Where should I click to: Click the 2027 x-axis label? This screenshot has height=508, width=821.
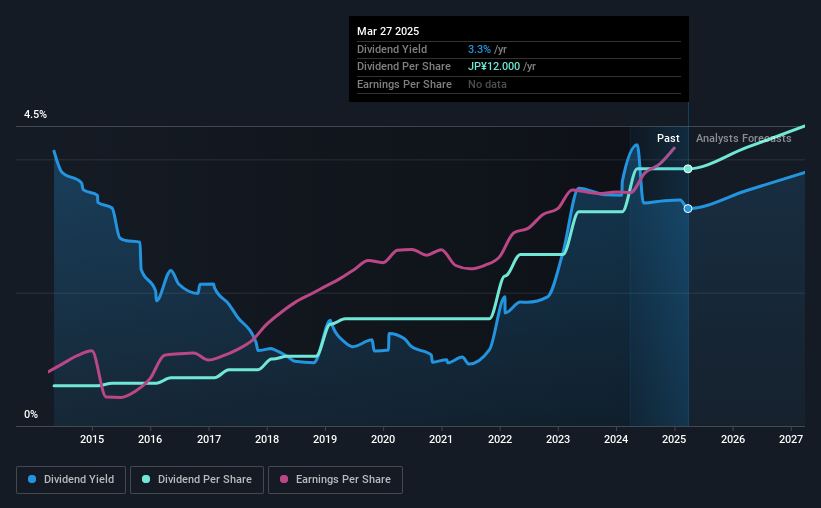791,439
